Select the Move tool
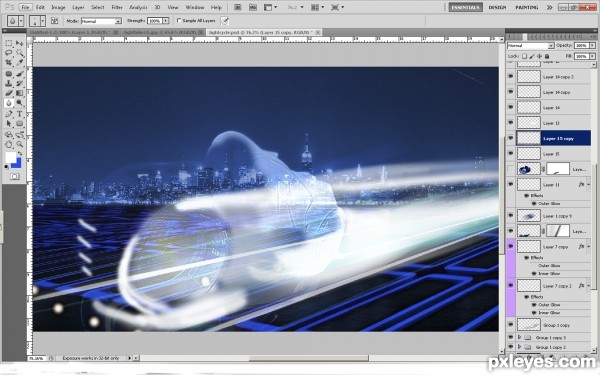Screen dimensions: 600x375 19,43
